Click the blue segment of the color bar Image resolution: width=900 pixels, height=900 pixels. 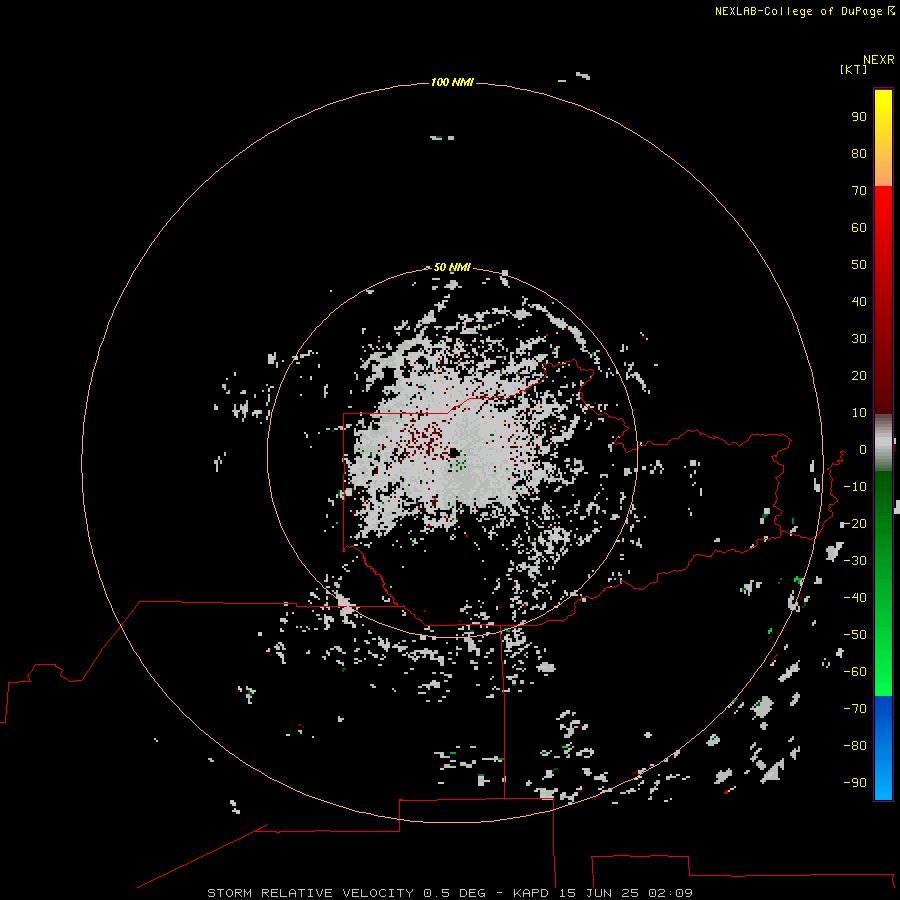pyautogui.click(x=883, y=748)
